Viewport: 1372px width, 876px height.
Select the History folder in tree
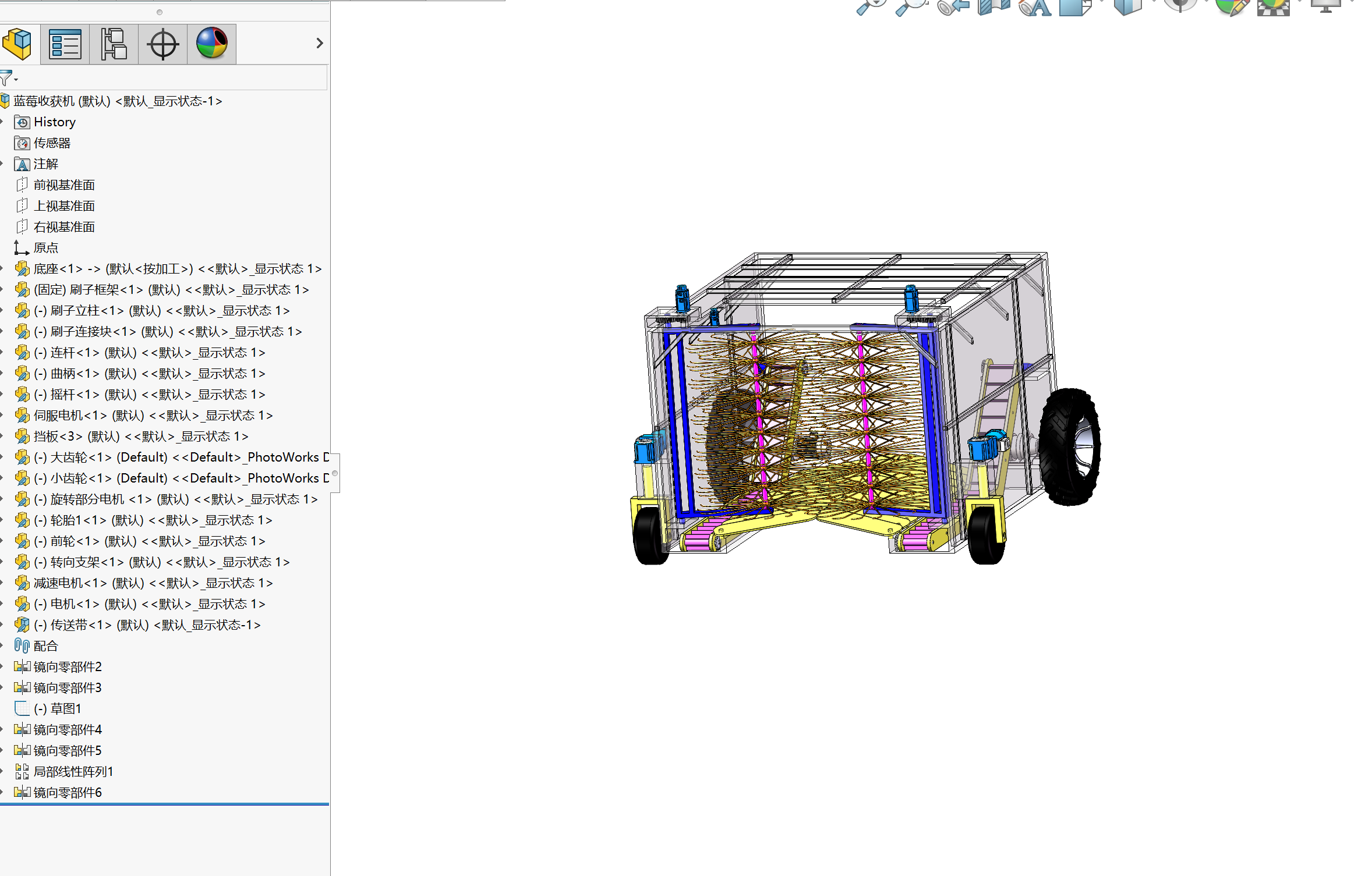[54, 122]
